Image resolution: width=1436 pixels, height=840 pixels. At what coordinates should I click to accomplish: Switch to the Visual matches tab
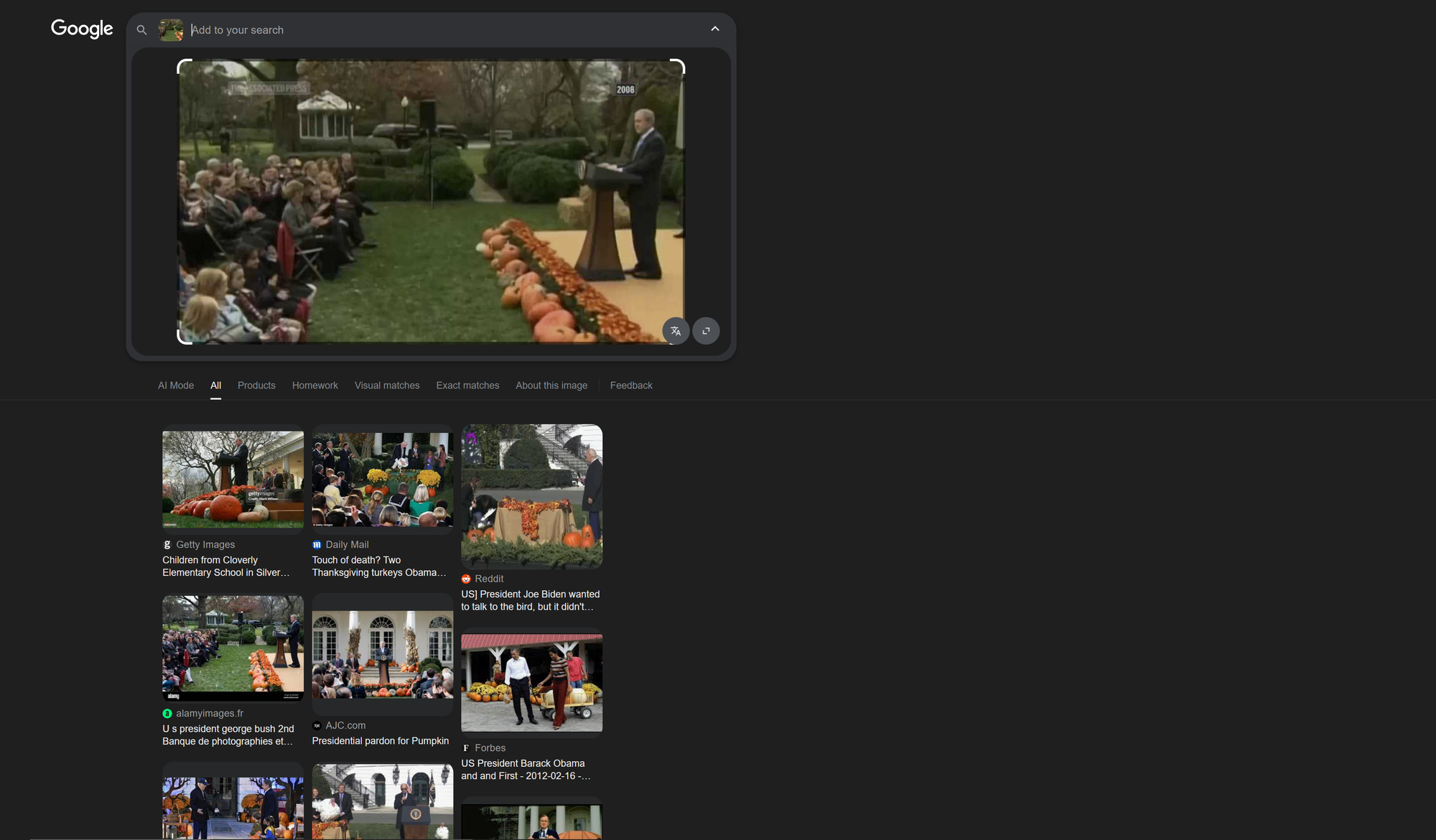387,385
